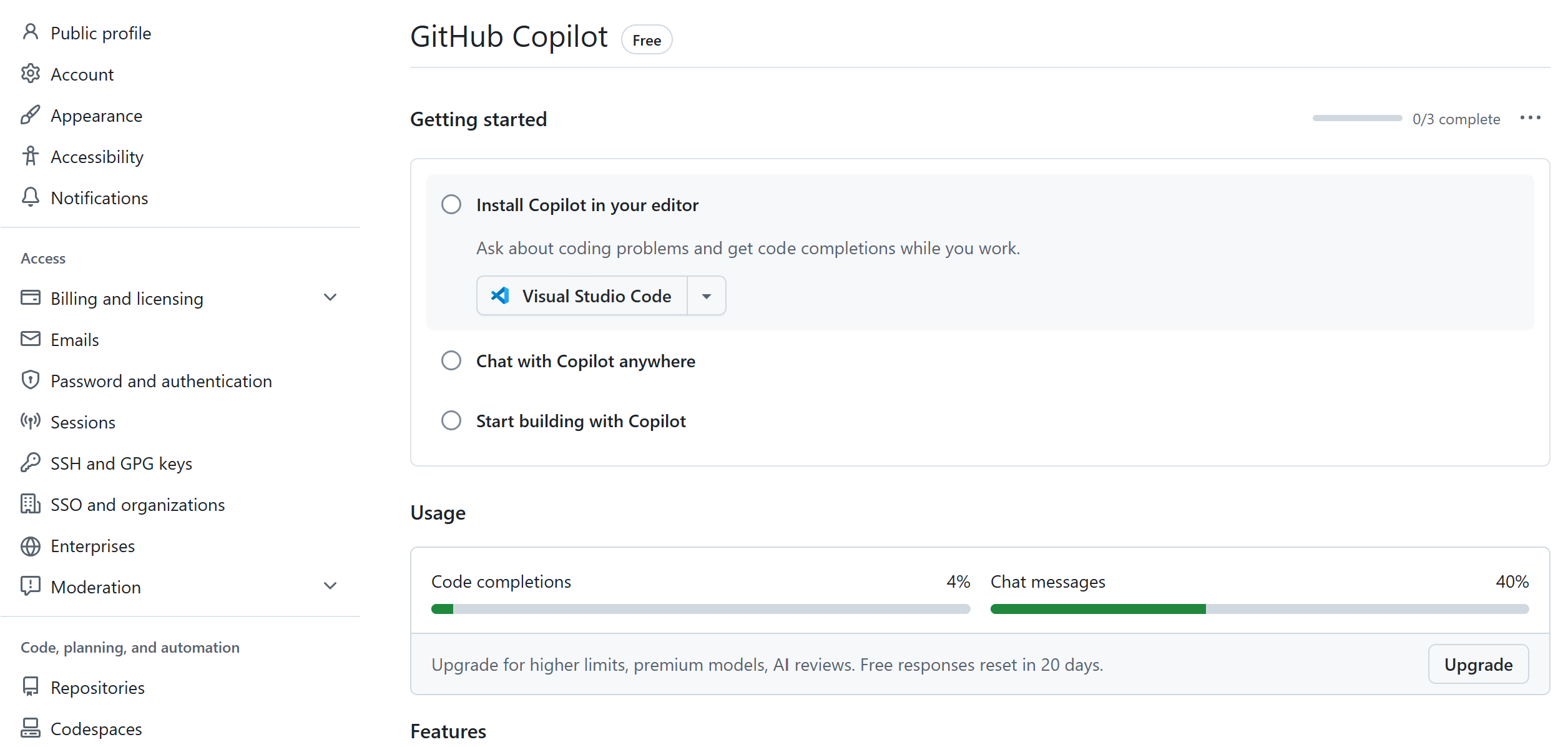Click the Notifications bell icon
This screenshot has width=1568, height=747.
30,197
